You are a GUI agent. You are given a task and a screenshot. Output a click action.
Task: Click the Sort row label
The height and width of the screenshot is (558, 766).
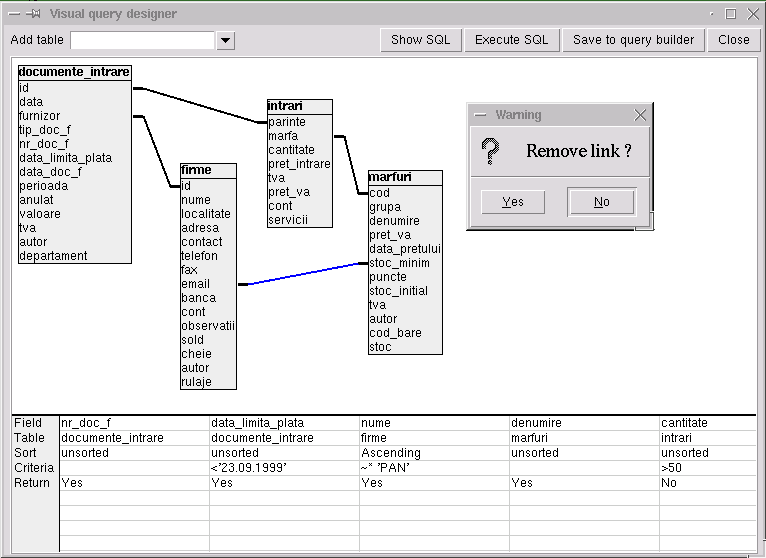pos(25,453)
